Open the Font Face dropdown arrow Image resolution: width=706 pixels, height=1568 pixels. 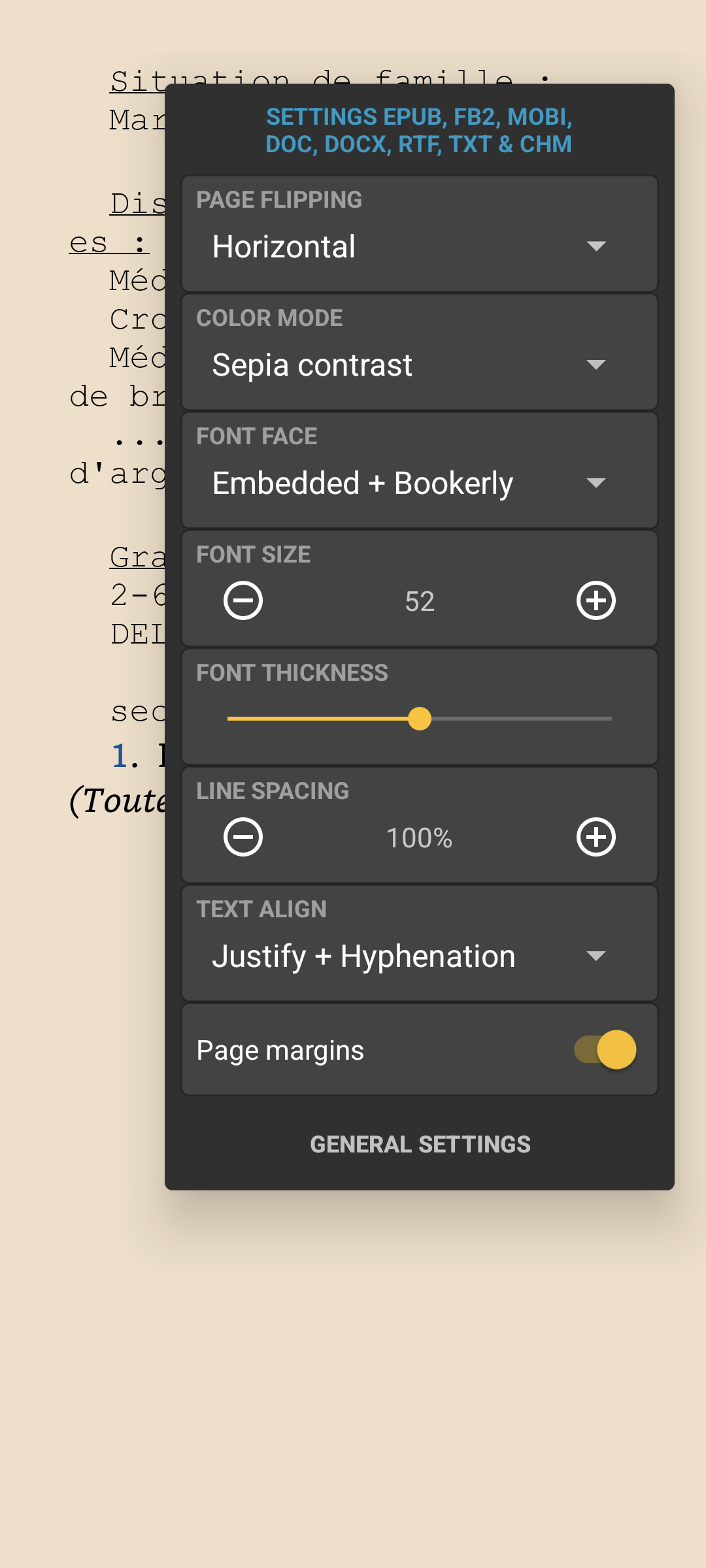pos(596,483)
